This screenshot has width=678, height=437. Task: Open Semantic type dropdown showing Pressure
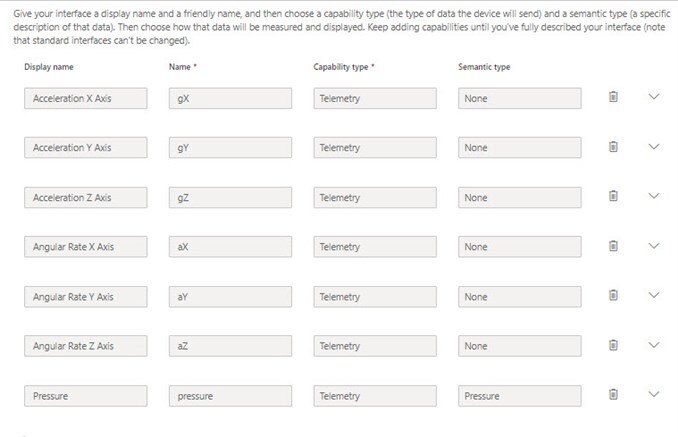coord(519,396)
